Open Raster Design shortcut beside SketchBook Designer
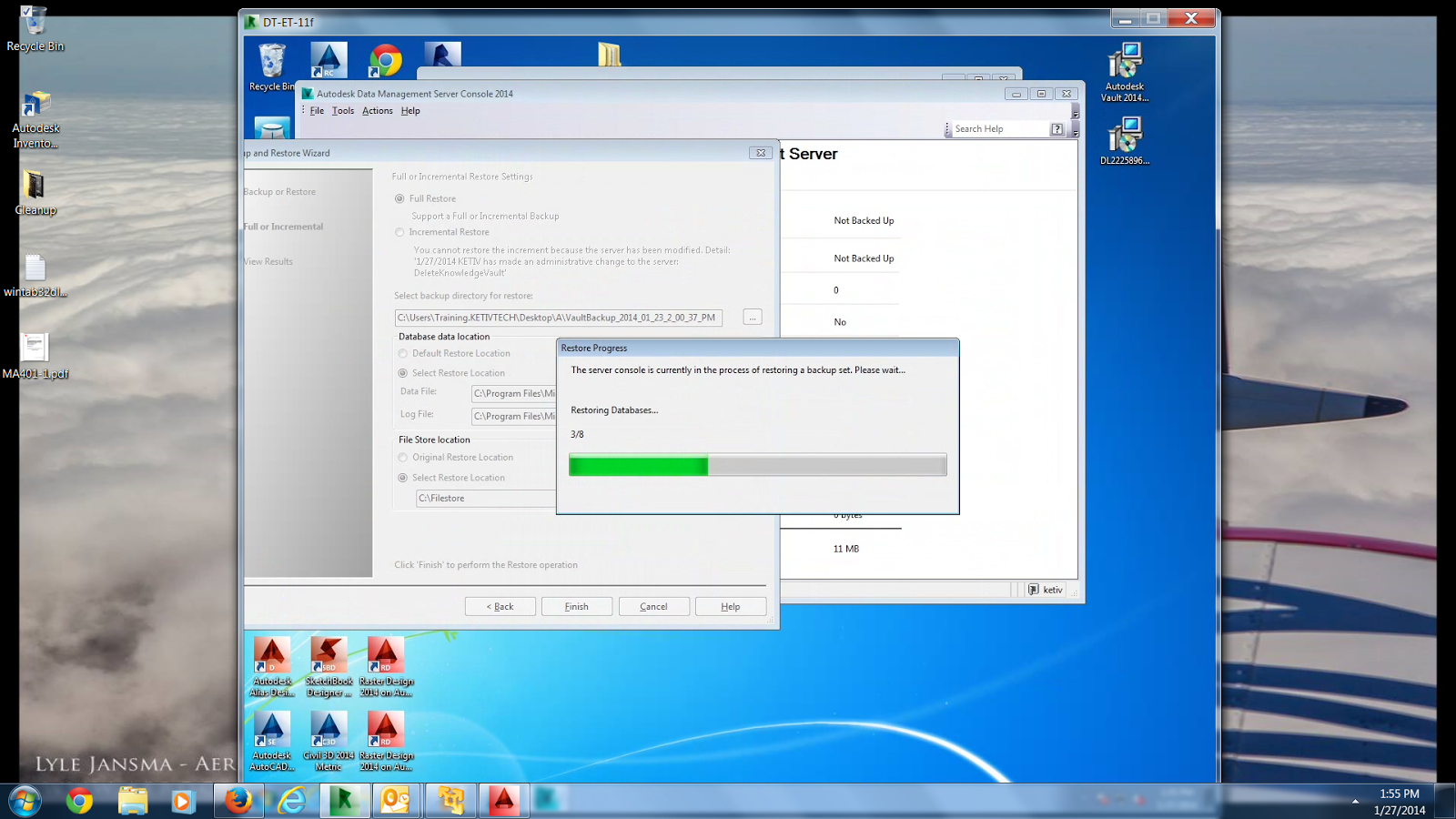The image size is (1456, 819). (386, 667)
